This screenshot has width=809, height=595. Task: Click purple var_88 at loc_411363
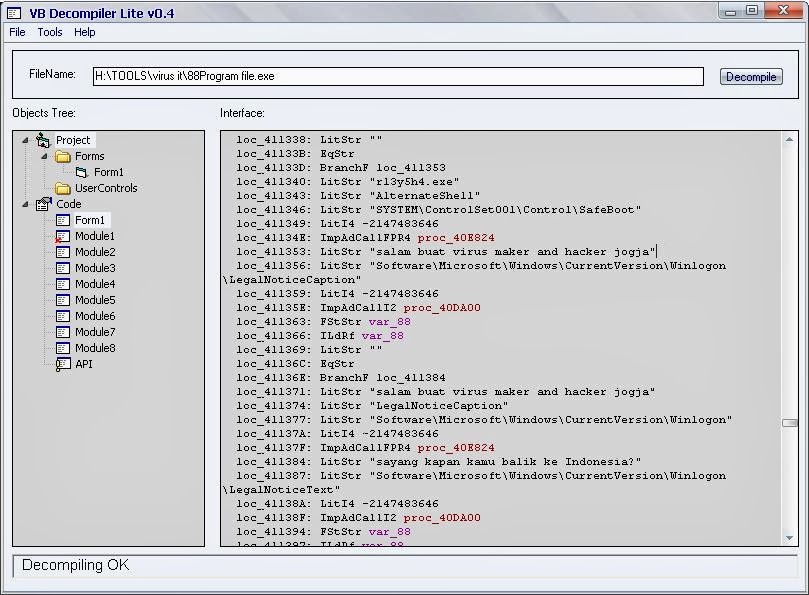click(390, 322)
